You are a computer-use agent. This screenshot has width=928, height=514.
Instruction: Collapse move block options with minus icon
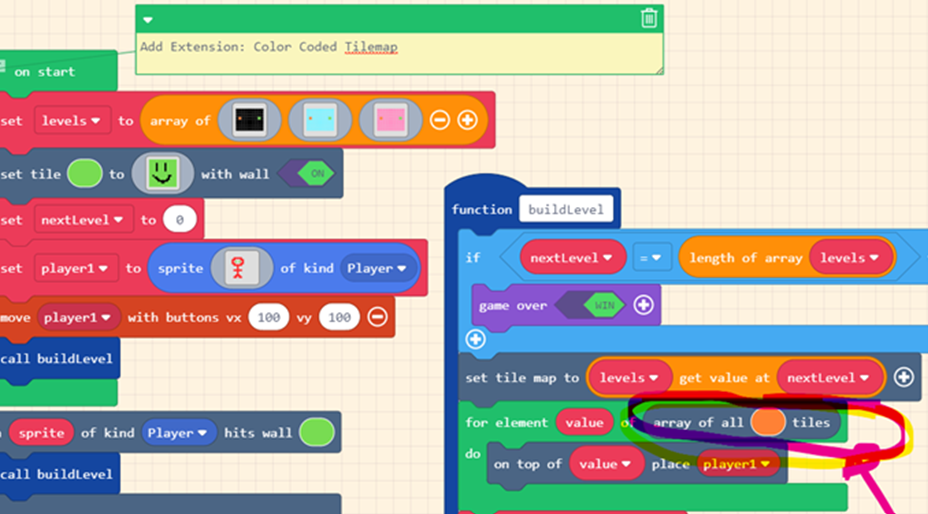(x=378, y=317)
